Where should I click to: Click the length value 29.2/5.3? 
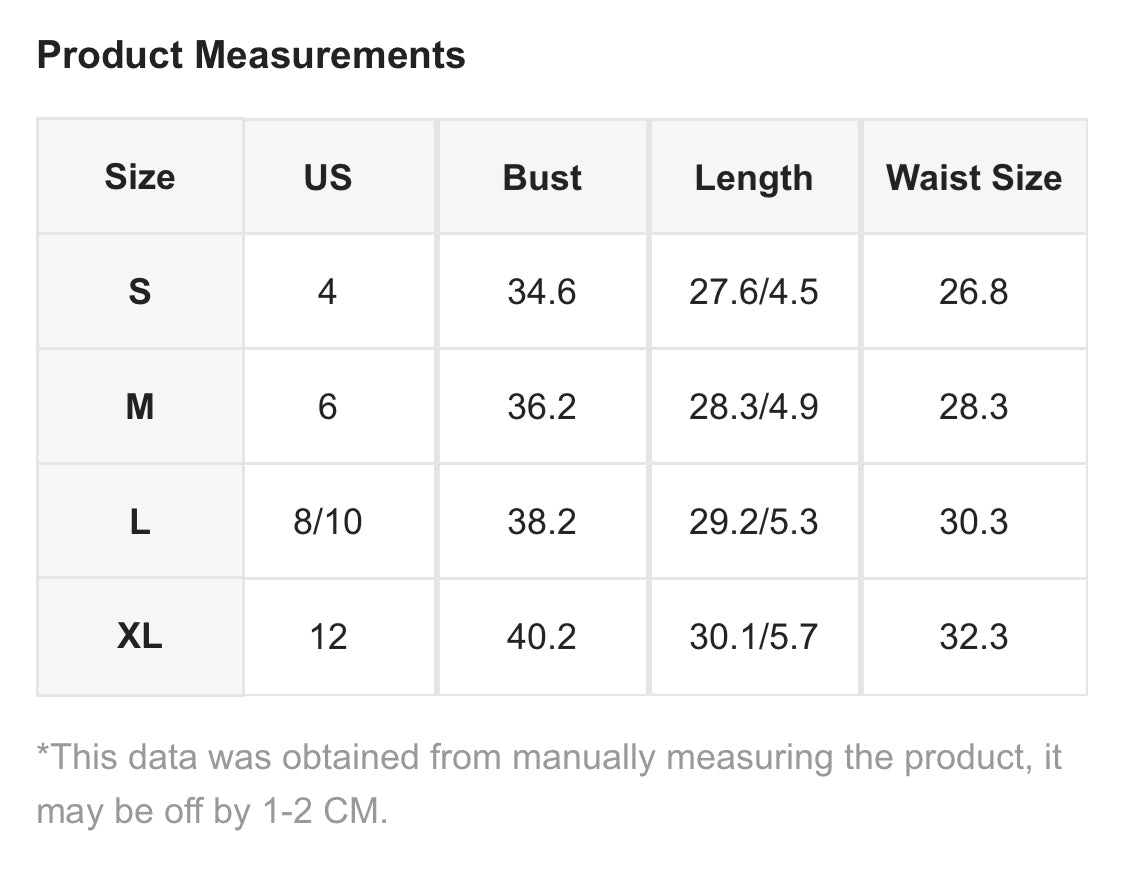(x=754, y=521)
